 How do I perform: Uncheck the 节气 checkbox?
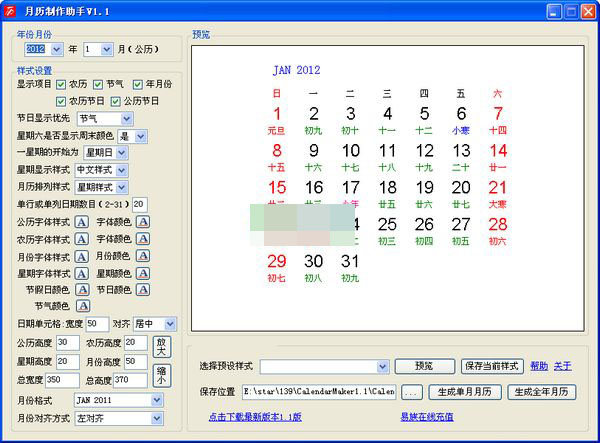click(97, 84)
